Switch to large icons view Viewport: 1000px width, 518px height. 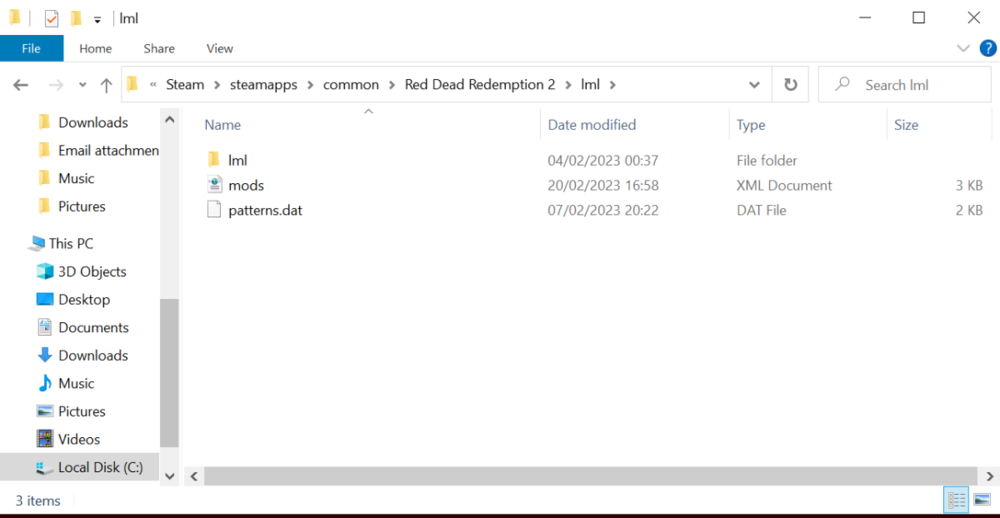pos(982,499)
